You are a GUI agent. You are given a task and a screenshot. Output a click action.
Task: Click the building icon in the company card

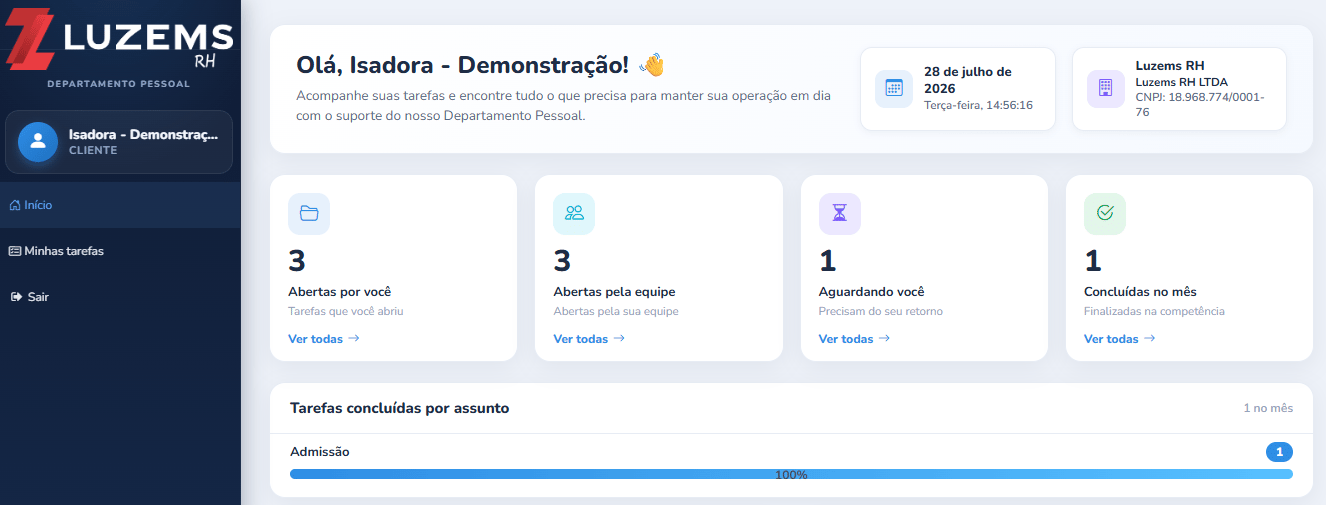pos(1106,89)
